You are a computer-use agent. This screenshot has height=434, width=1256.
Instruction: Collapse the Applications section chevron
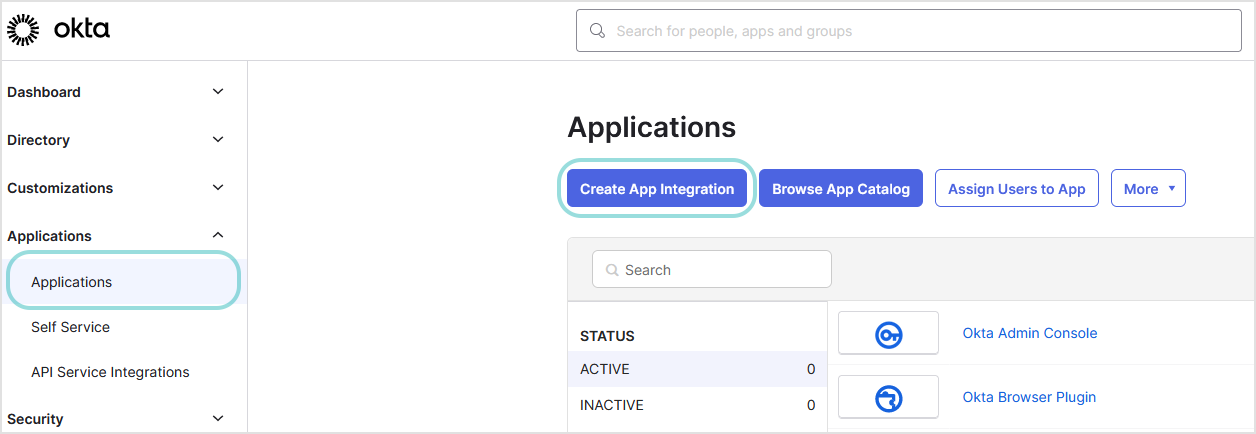click(218, 236)
